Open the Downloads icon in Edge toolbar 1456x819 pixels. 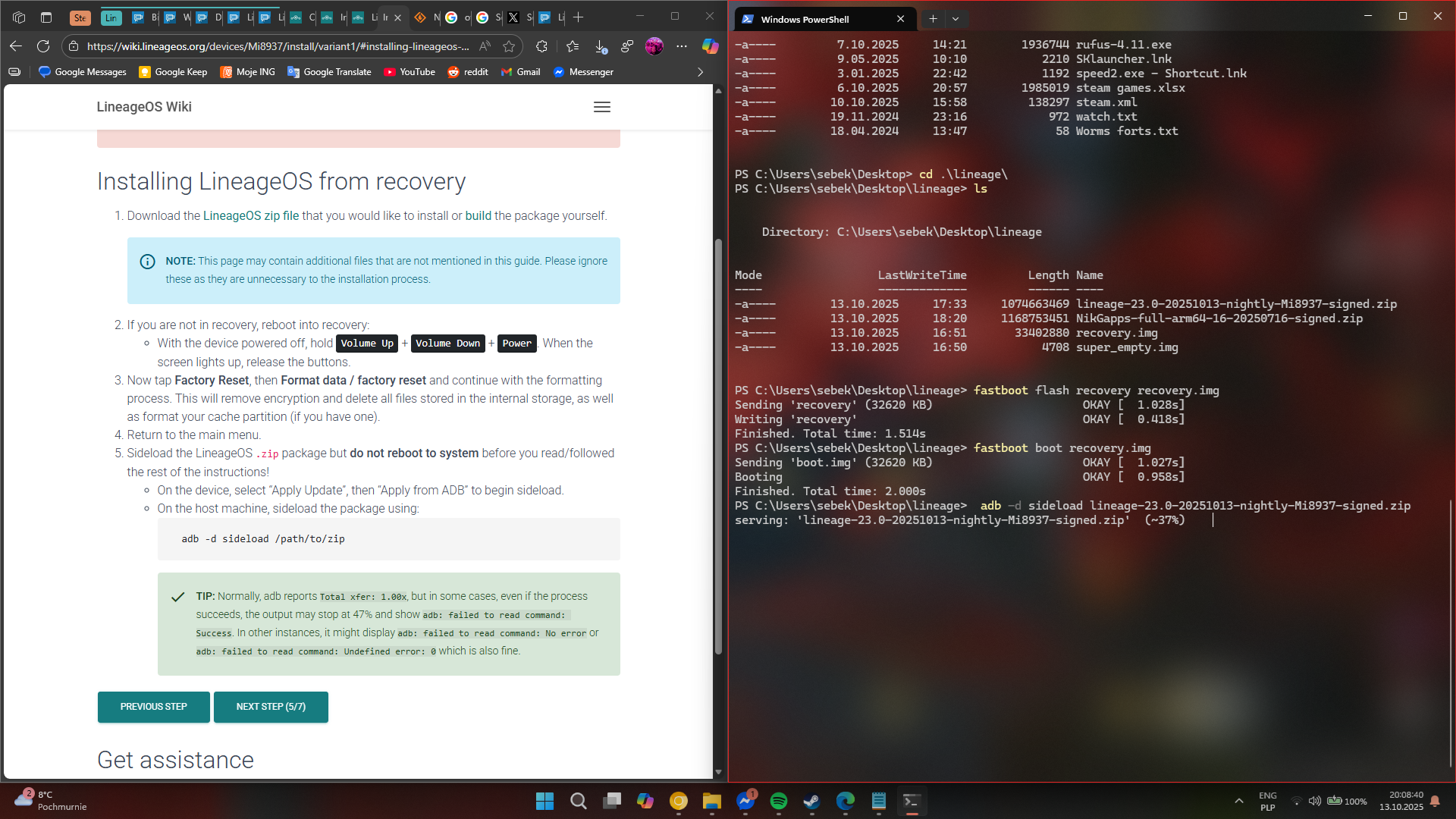pyautogui.click(x=601, y=46)
